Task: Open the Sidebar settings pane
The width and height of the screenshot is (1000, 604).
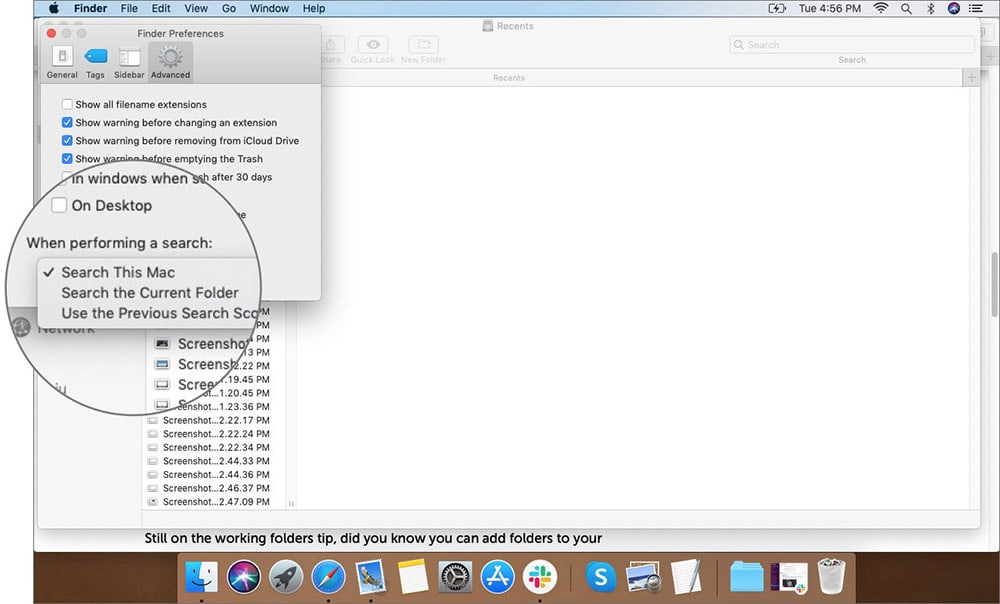Action: pos(129,58)
